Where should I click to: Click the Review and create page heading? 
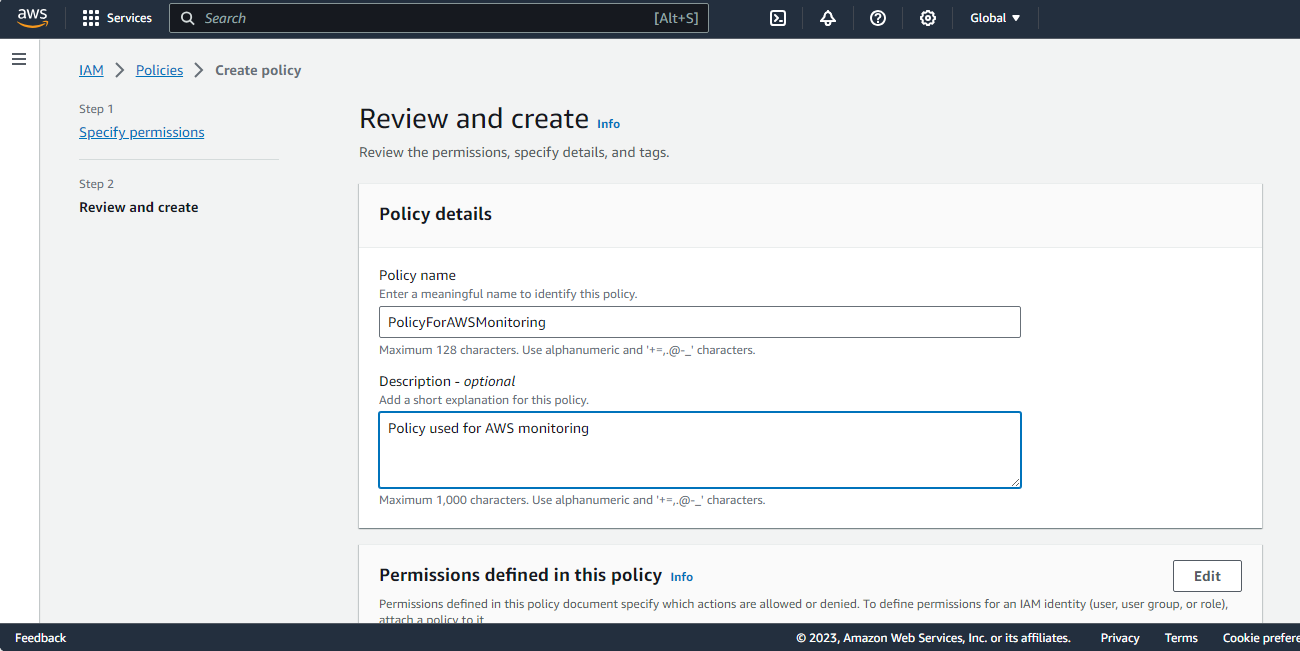(474, 119)
